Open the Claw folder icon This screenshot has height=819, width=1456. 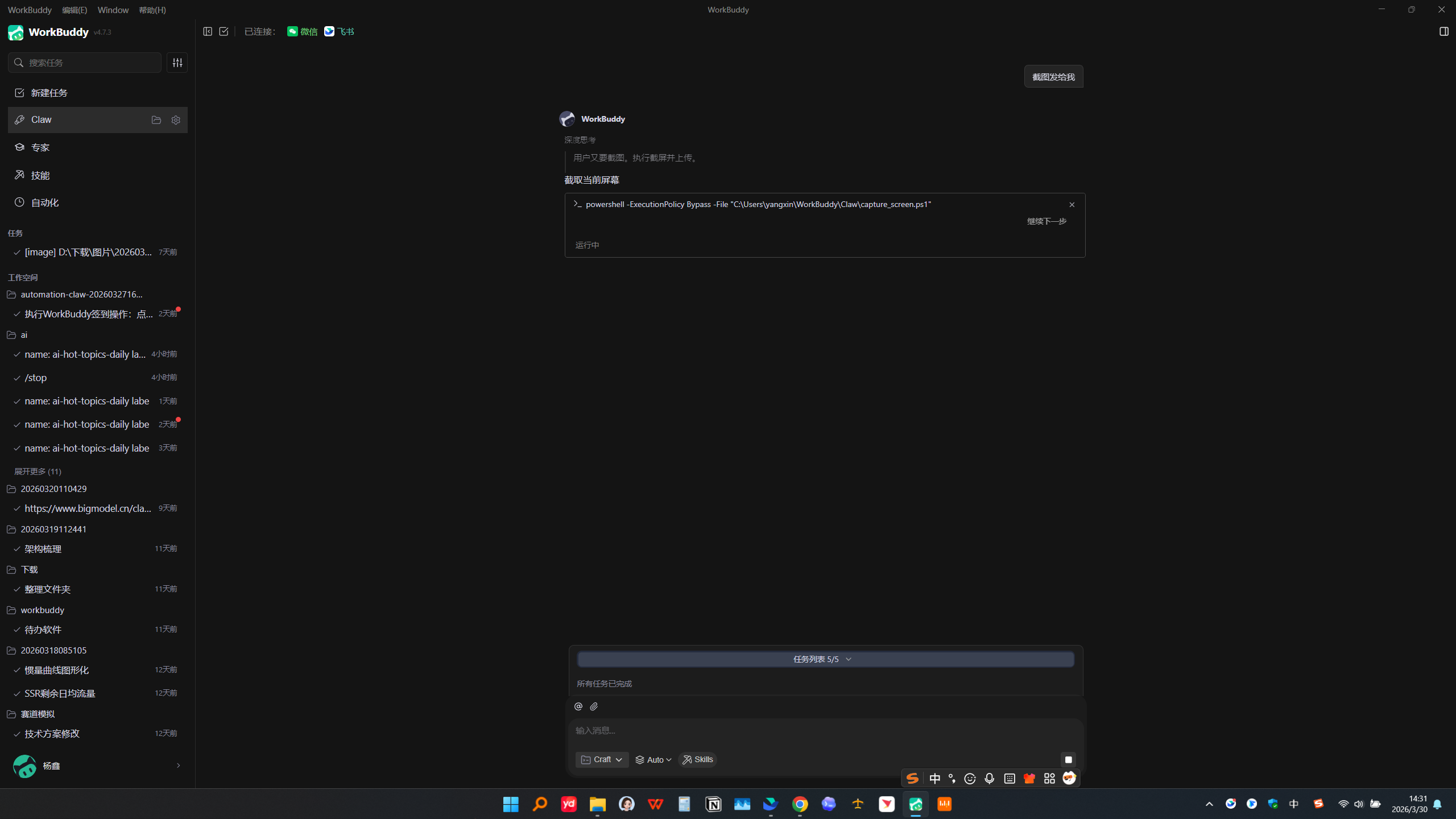point(156,120)
